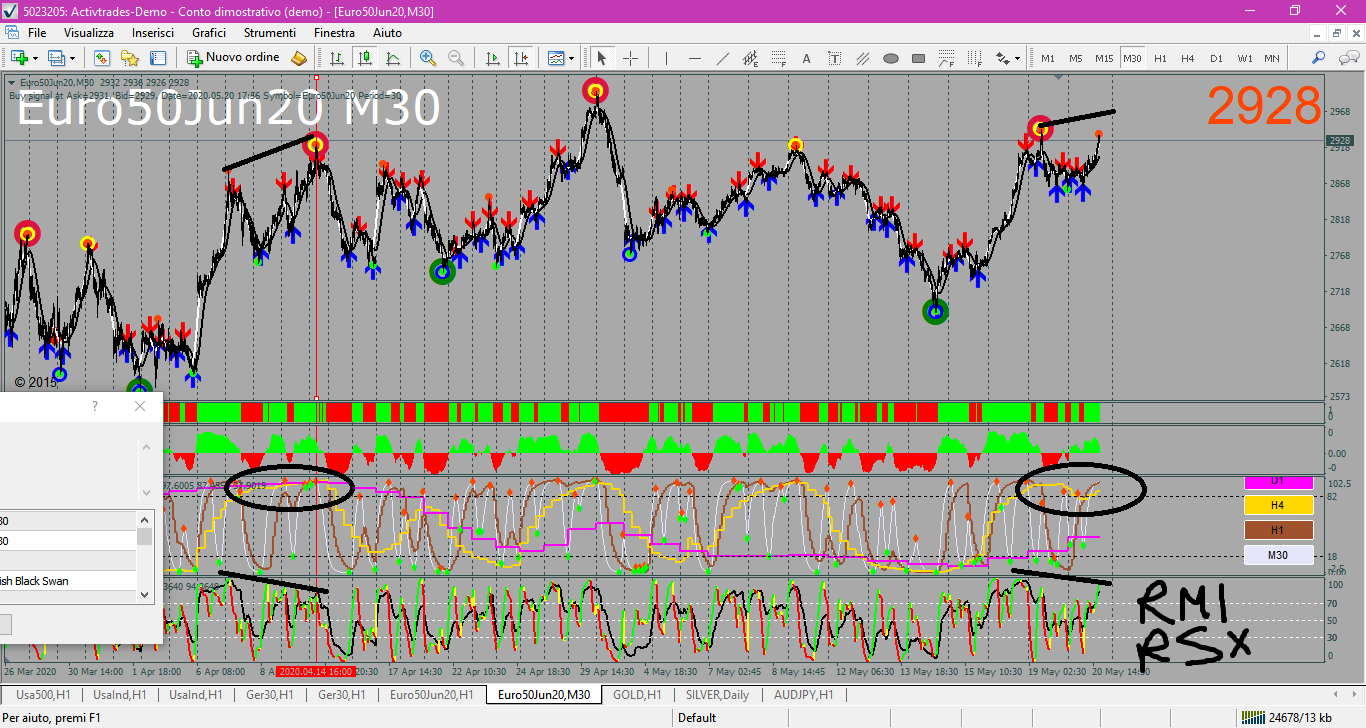The image size is (1366, 728).
Task: Open the File menu
Action: click(x=37, y=33)
